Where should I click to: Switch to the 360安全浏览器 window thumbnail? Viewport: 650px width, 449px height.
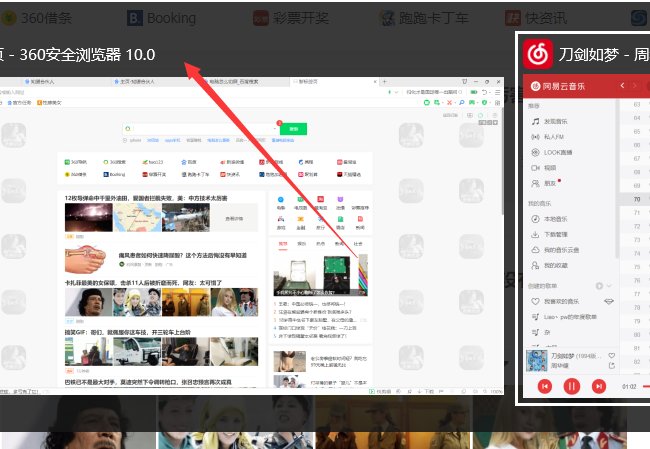[x=252, y=228]
